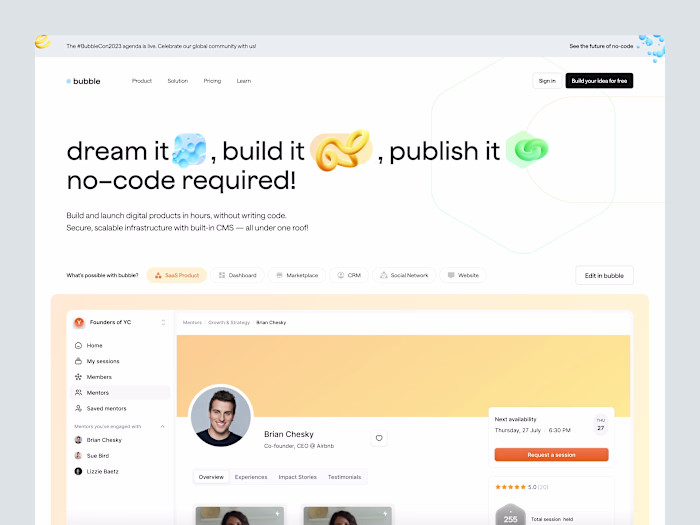This screenshot has width=700, height=525.
Task: Select the SaaS Product chip
Action: coord(177,275)
